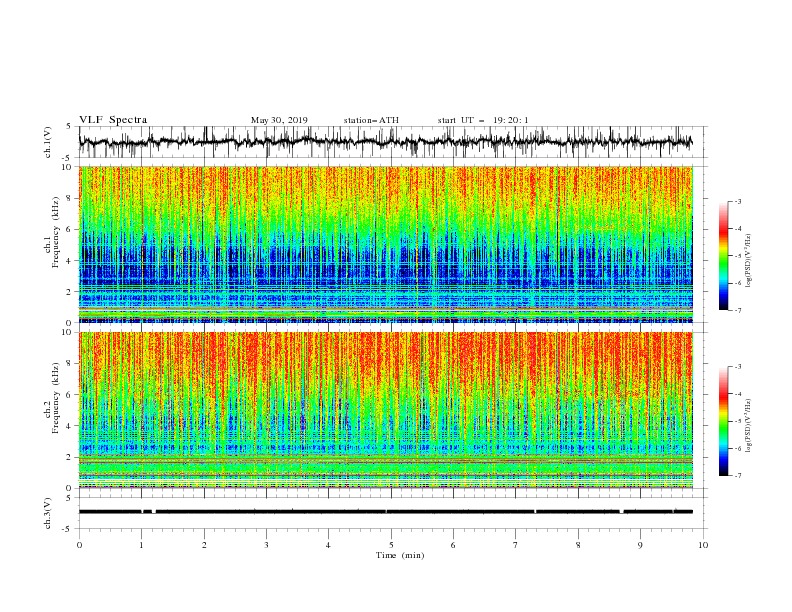Click inside the ch.1 spectrogram panel
Viewport: 792px width, 612px height.
(x=386, y=244)
